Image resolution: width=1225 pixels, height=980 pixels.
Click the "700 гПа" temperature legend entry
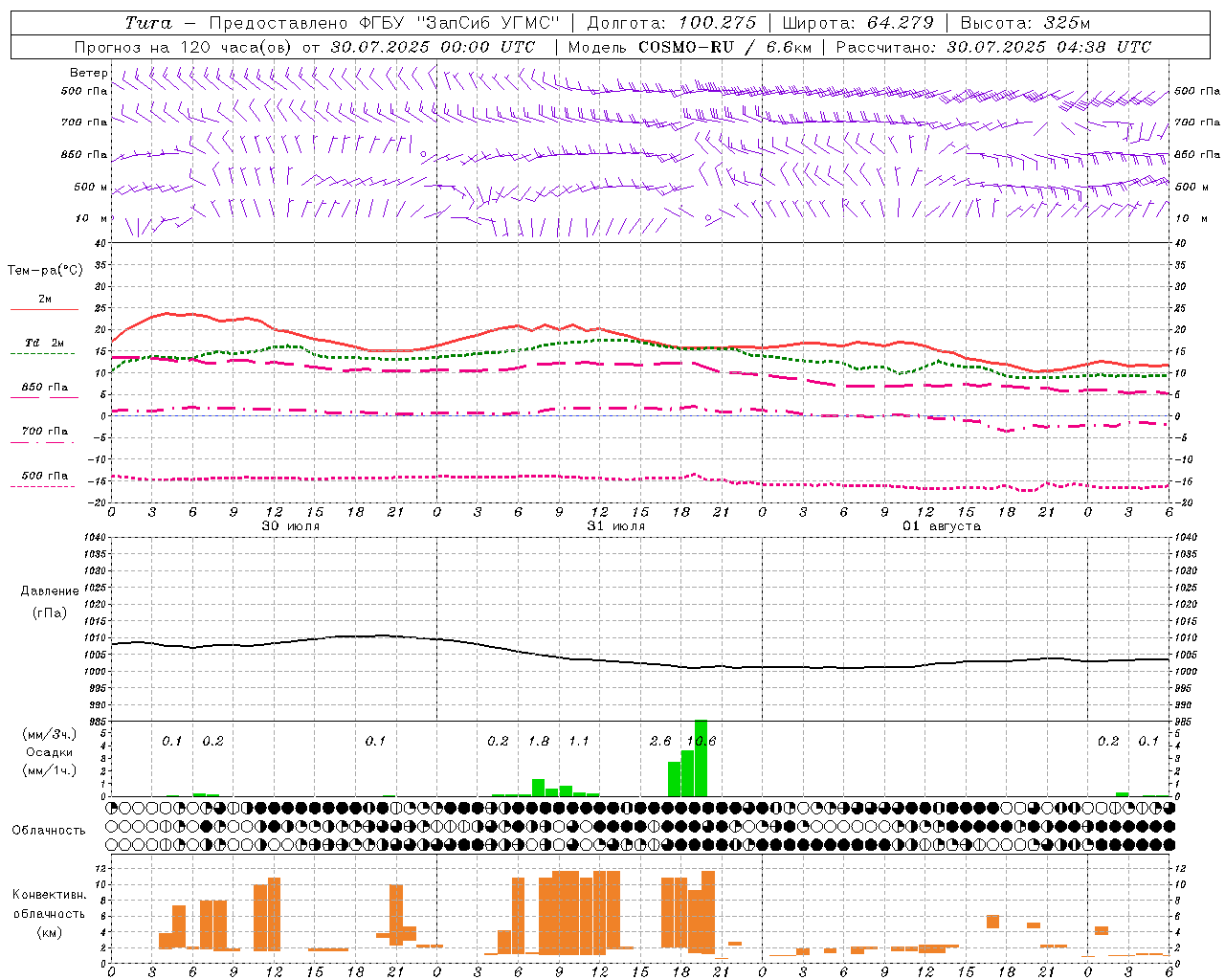coord(44,432)
